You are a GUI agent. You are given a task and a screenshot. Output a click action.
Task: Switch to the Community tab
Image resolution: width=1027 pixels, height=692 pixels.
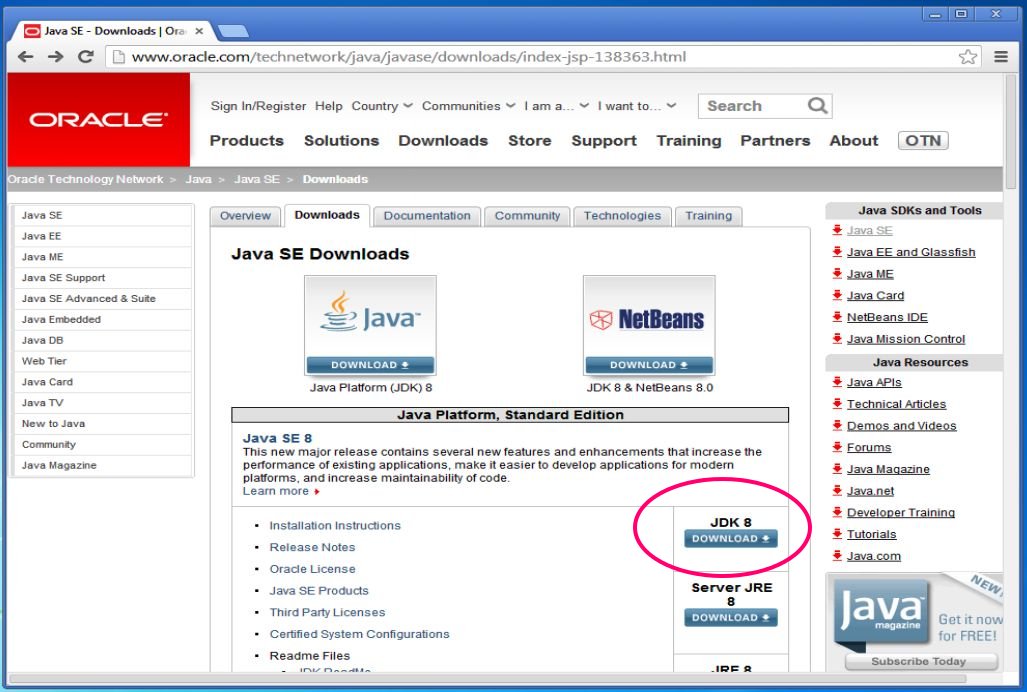click(527, 216)
